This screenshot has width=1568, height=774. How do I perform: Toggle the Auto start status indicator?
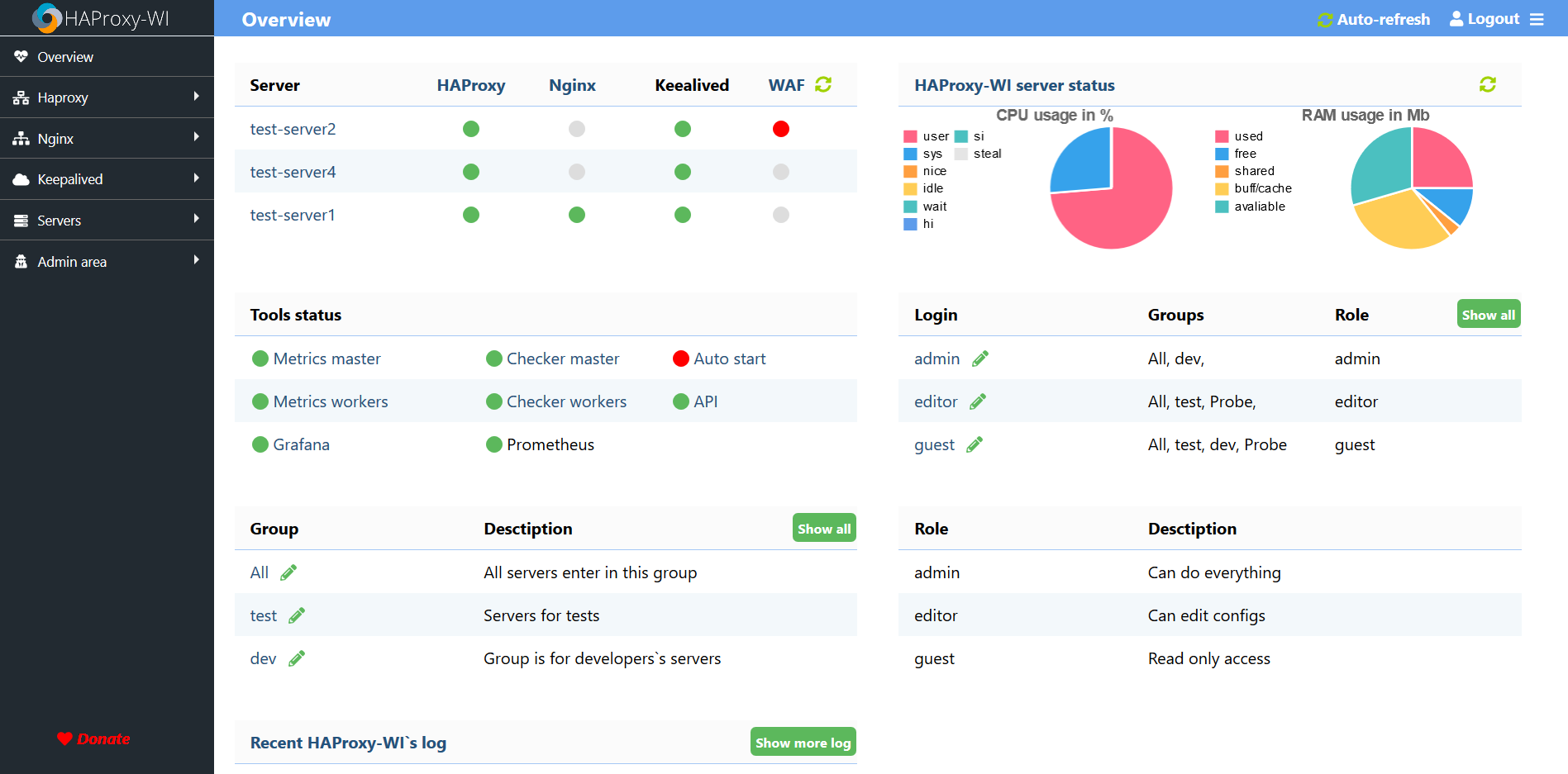tap(680, 359)
